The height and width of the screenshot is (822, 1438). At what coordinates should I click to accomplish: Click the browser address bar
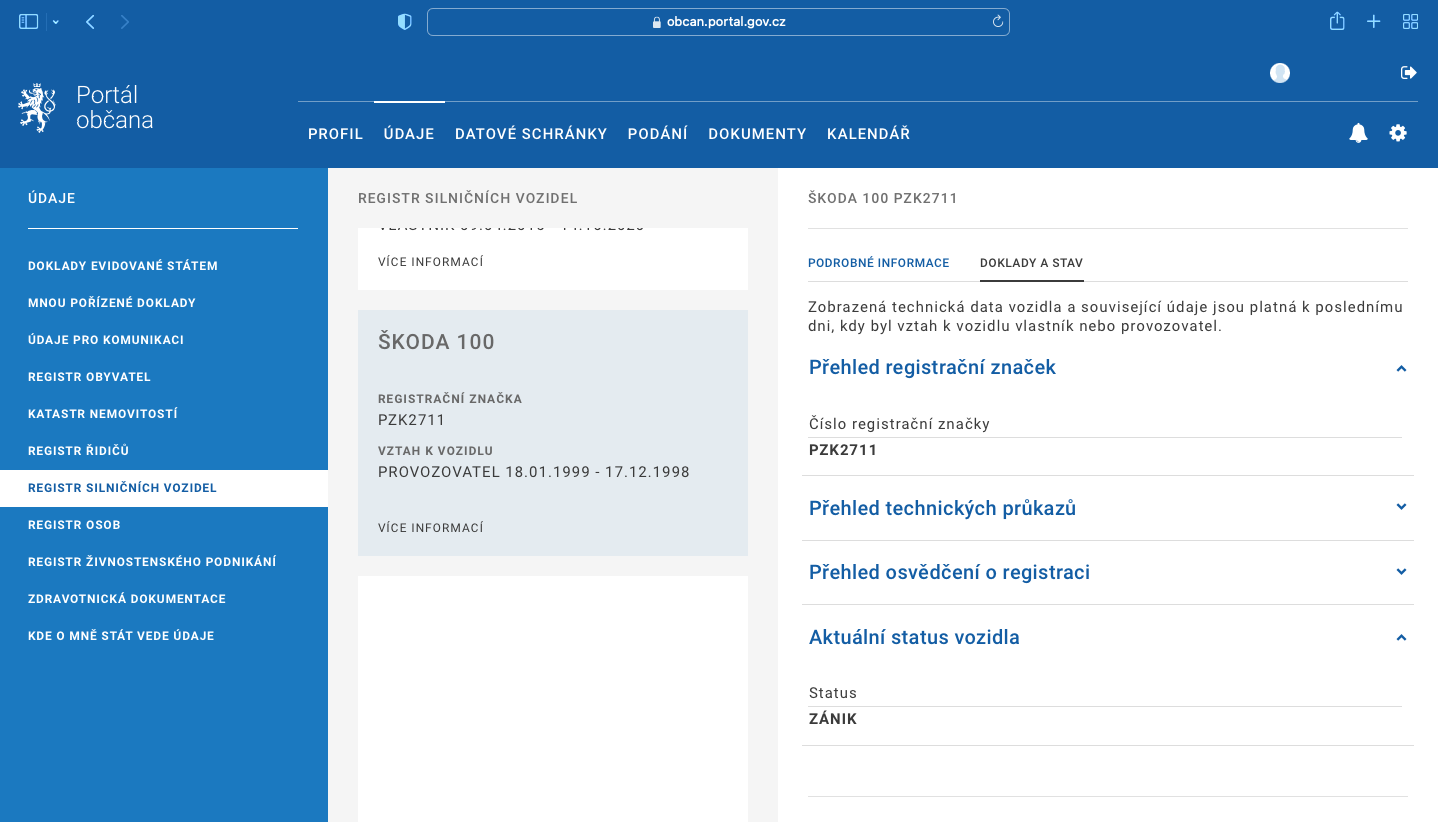coord(718,22)
